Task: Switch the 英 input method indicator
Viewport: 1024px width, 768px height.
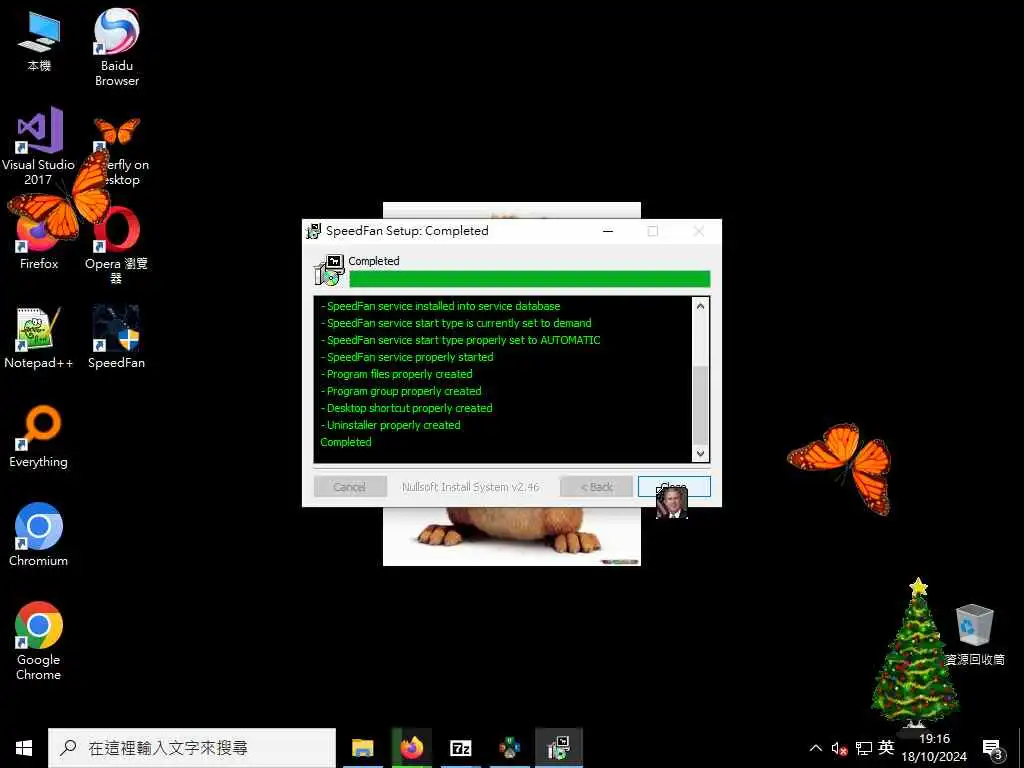Action: click(x=886, y=748)
